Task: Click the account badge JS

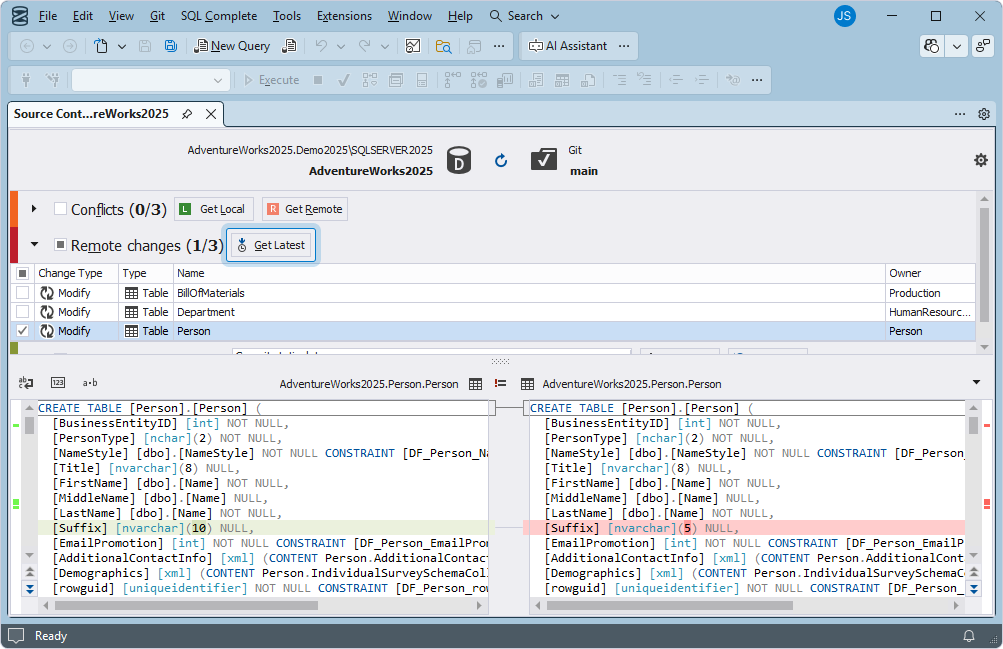Action: pyautogui.click(x=844, y=16)
